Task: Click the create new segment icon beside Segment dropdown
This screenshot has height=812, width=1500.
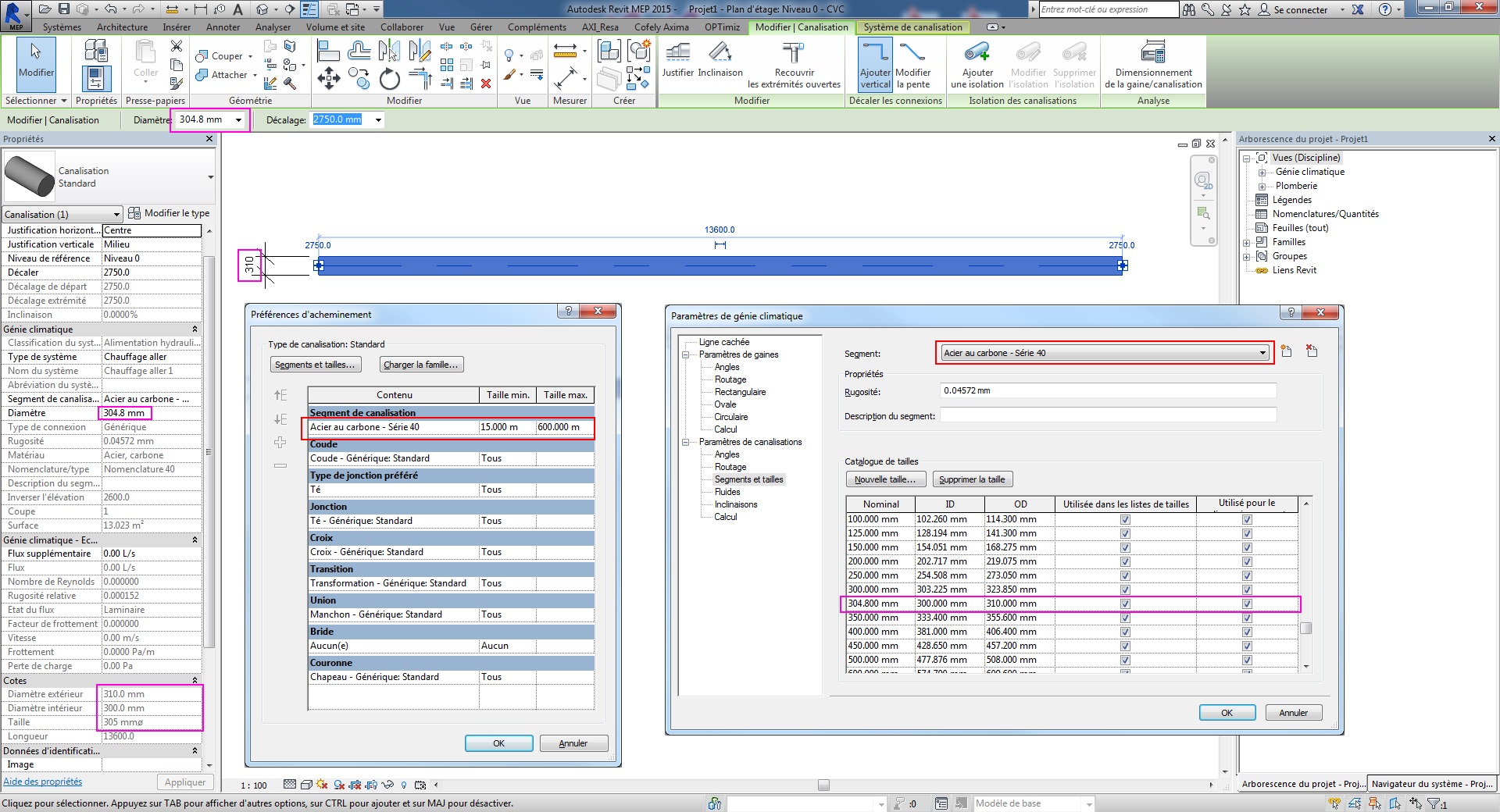Action: 1286,351
